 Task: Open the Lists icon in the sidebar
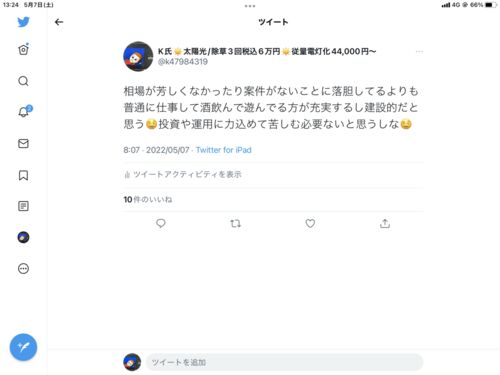click(x=23, y=206)
